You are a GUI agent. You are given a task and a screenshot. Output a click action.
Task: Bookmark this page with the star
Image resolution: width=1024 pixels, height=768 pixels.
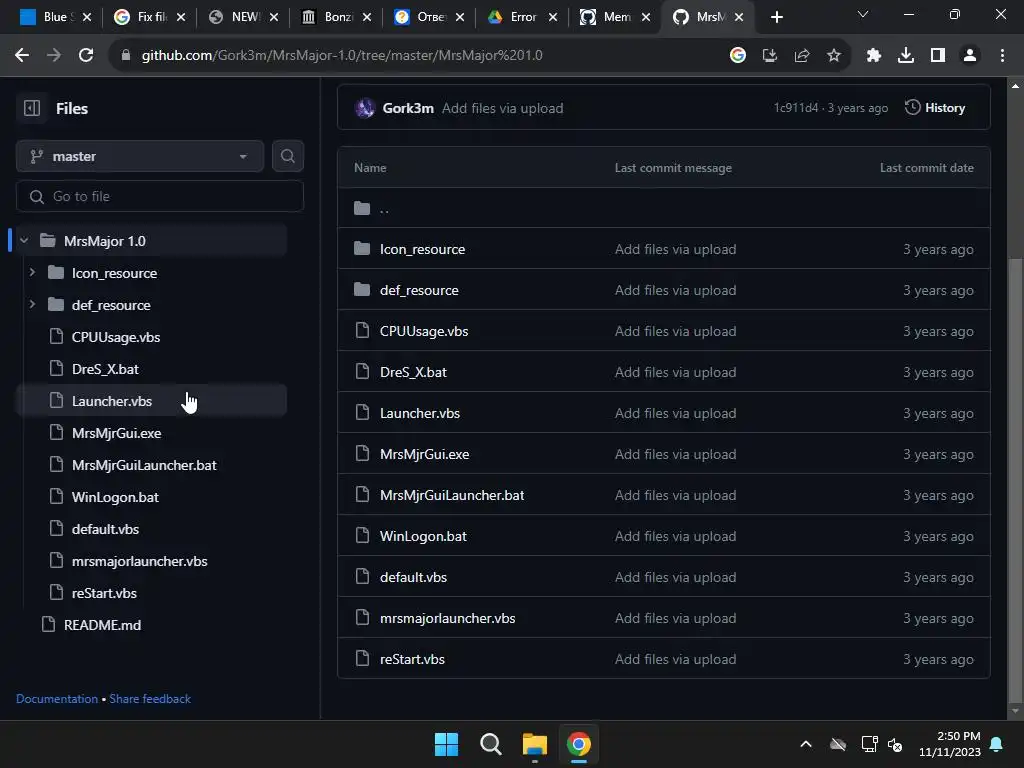(834, 56)
